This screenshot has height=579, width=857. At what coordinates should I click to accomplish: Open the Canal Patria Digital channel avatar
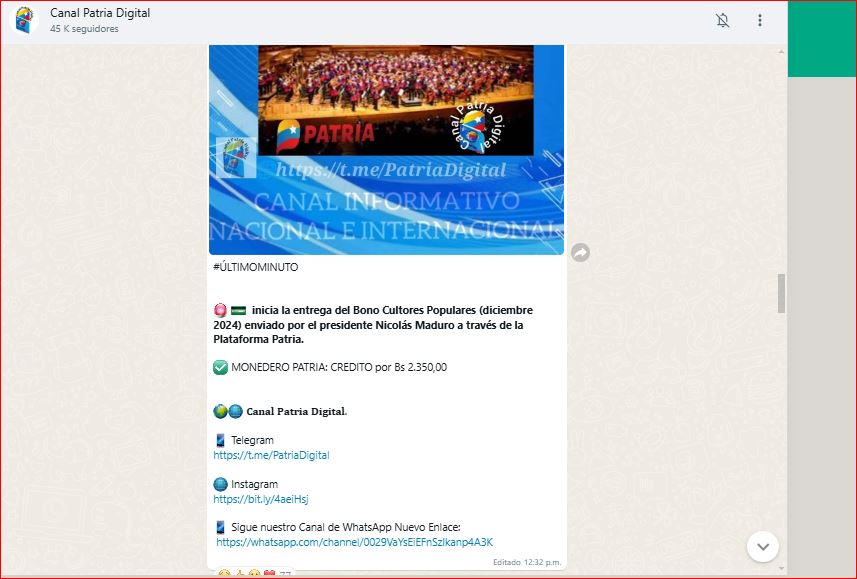(25, 20)
